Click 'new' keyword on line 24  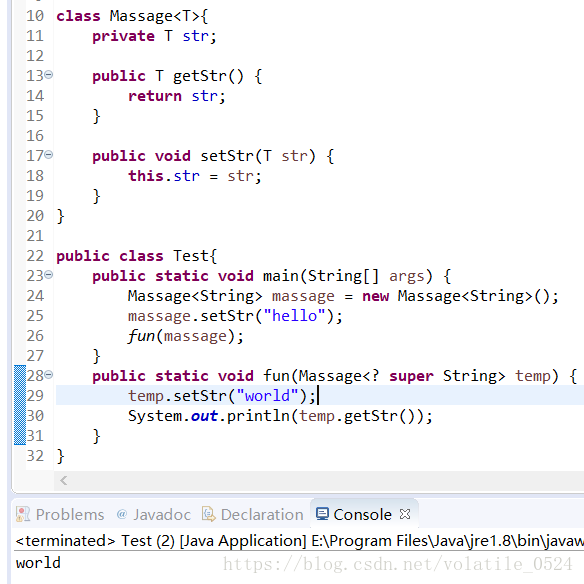[x=375, y=296]
